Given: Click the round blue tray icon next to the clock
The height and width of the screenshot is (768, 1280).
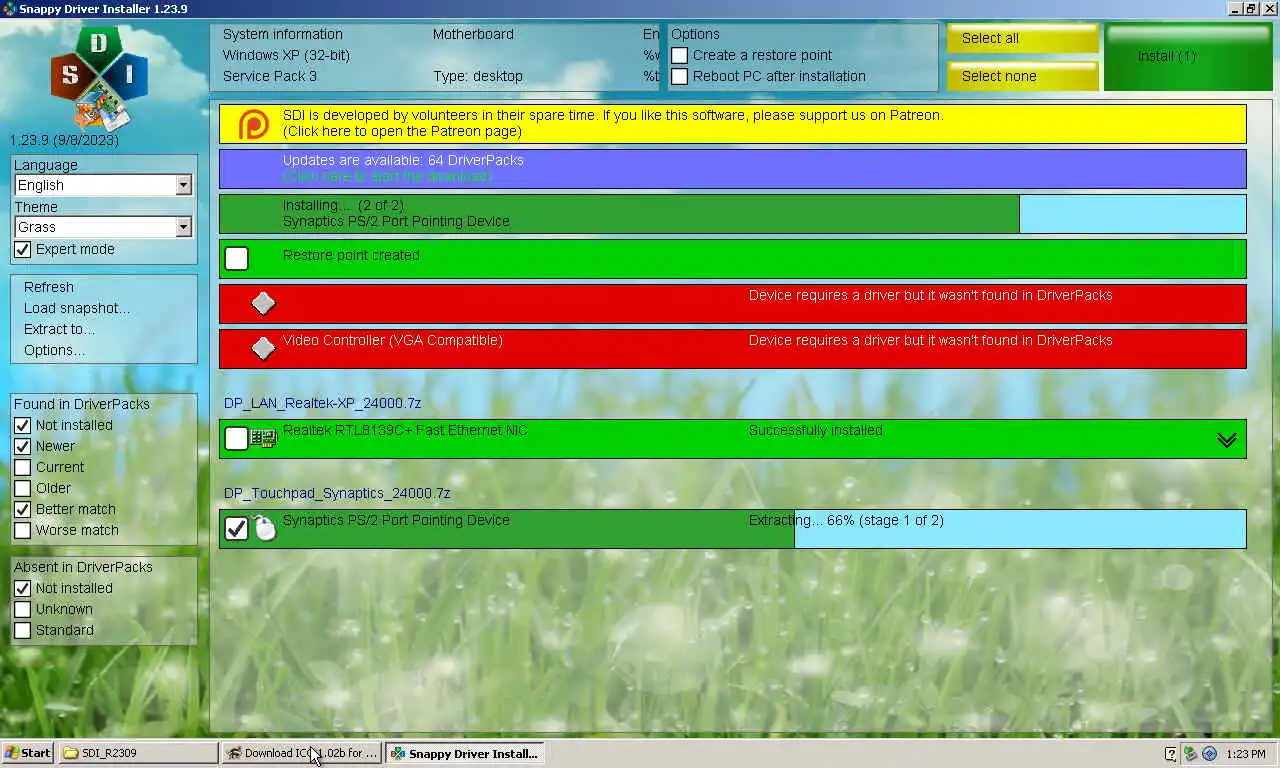Looking at the screenshot, I should click(x=1209, y=753).
